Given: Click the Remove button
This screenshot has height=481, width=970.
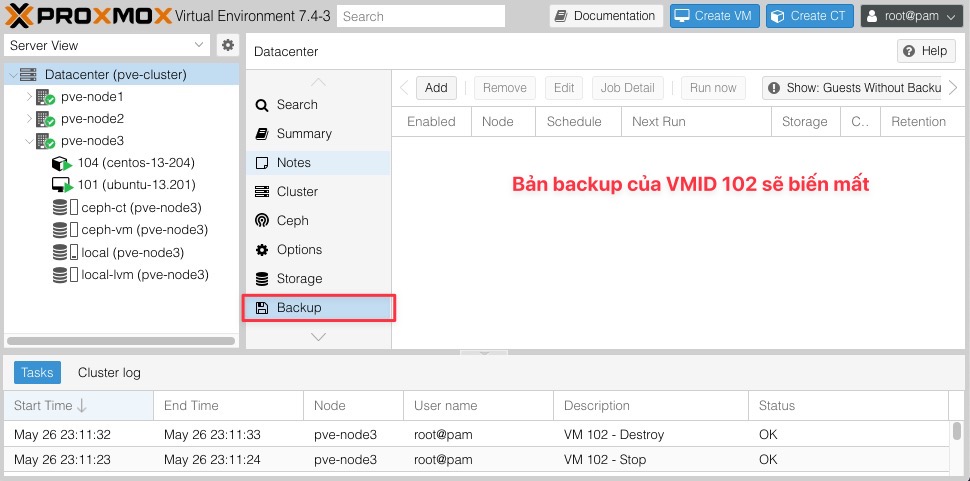Looking at the screenshot, I should (505, 88).
